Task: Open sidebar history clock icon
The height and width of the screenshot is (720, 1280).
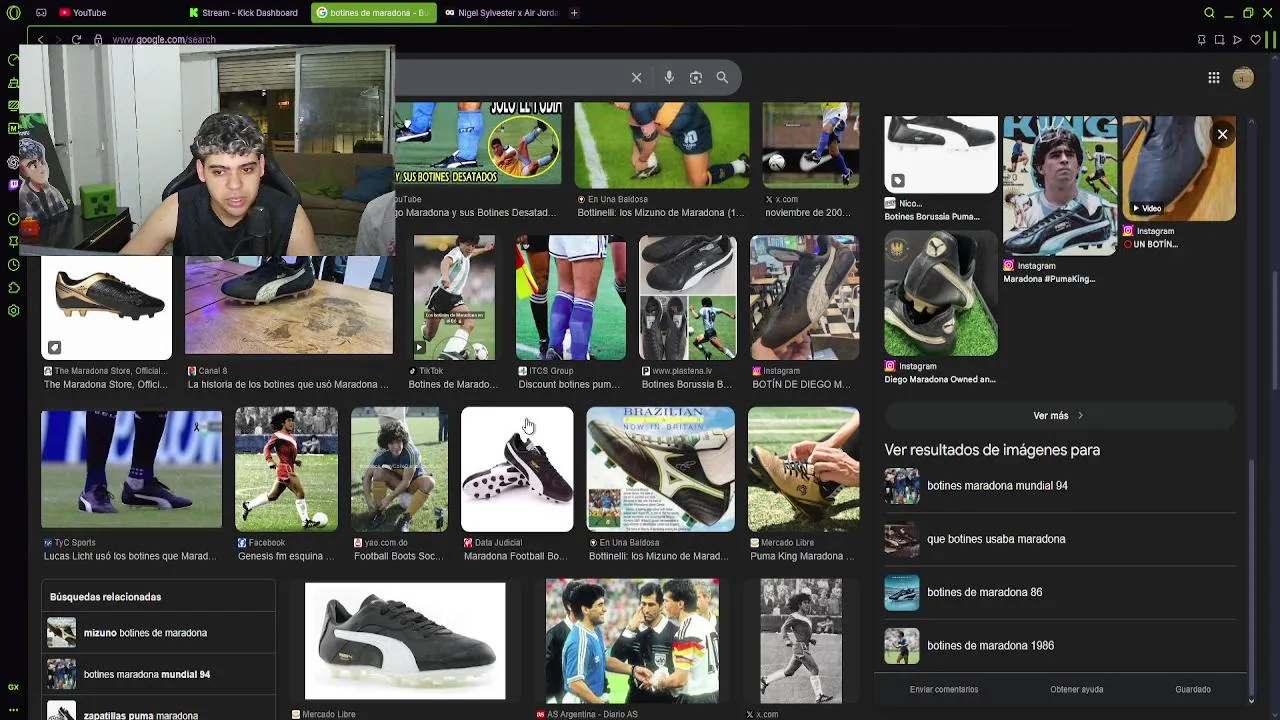Action: click(x=13, y=265)
